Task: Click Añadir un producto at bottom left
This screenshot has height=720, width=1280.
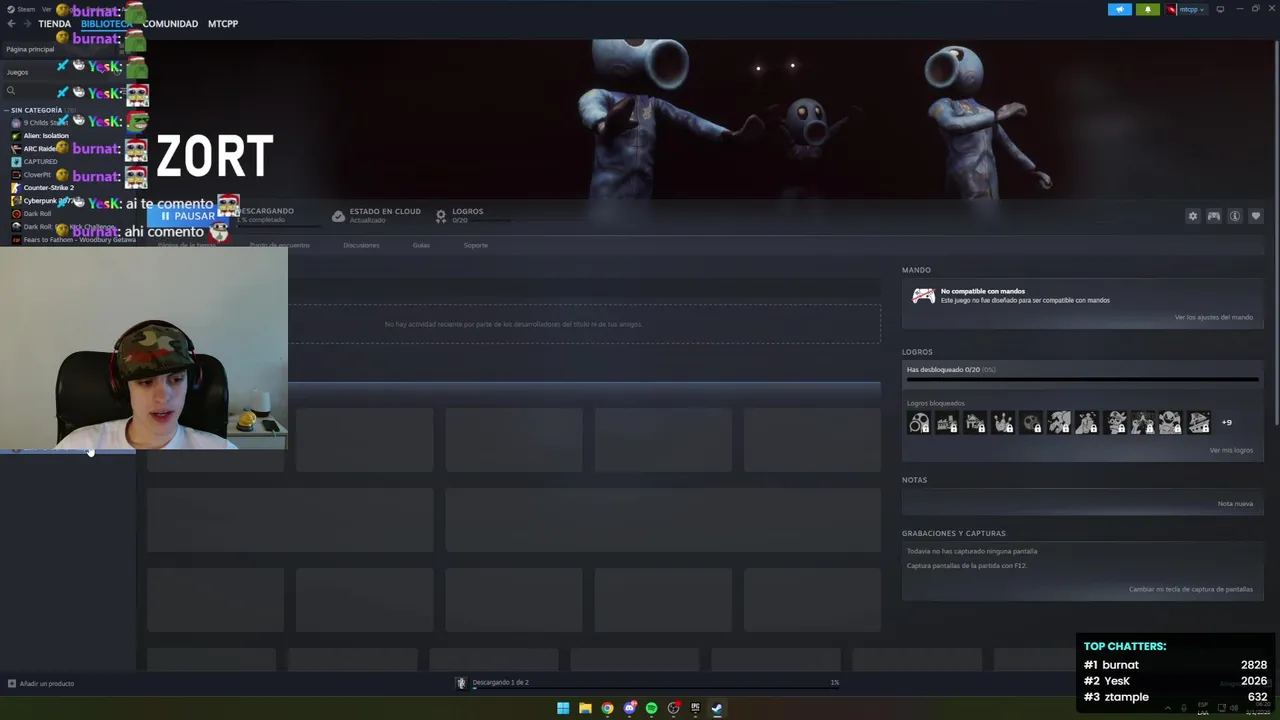Action: pos(40,684)
